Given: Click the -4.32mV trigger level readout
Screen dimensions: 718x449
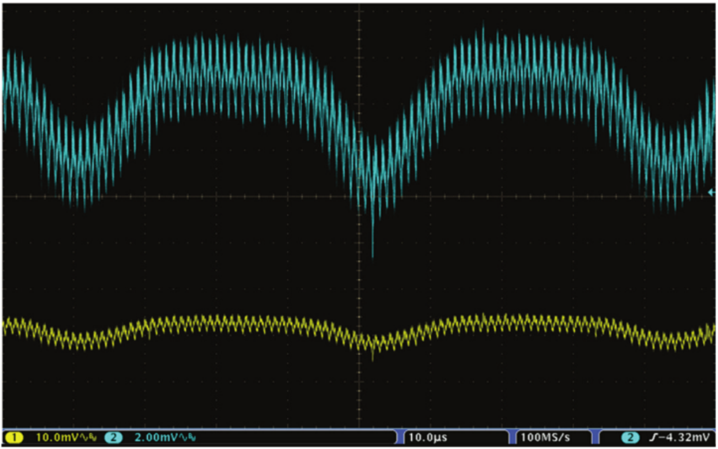Looking at the screenshot, I should [x=683, y=438].
